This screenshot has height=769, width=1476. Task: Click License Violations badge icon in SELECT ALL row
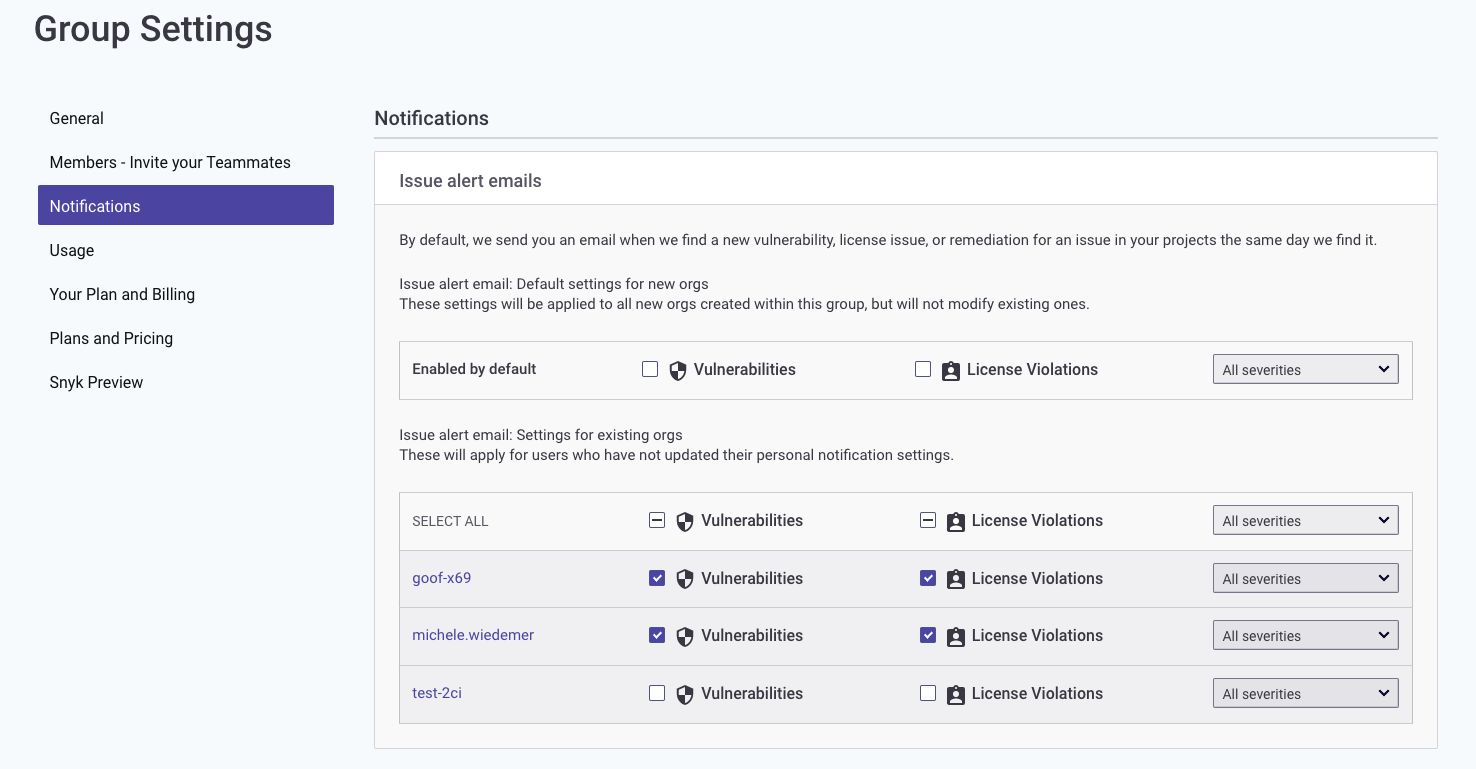point(956,522)
